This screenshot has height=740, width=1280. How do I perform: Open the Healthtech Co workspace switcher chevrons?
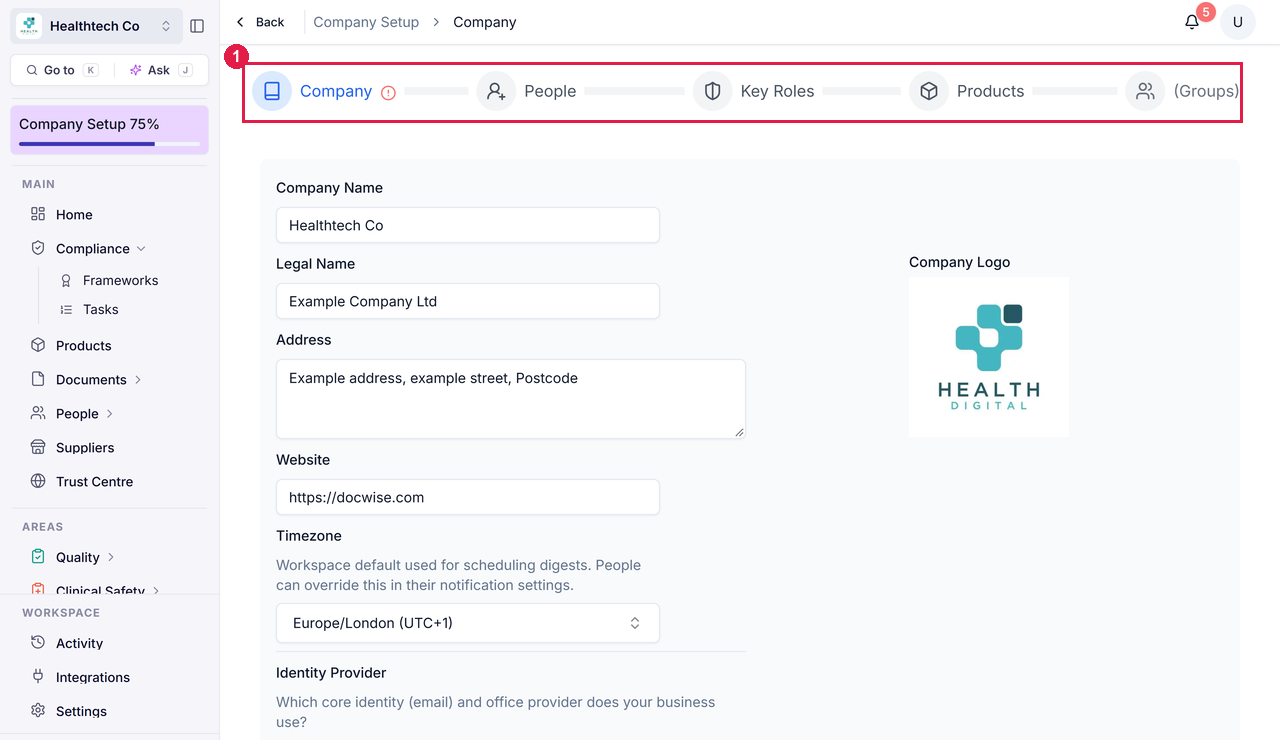pyautogui.click(x=166, y=26)
